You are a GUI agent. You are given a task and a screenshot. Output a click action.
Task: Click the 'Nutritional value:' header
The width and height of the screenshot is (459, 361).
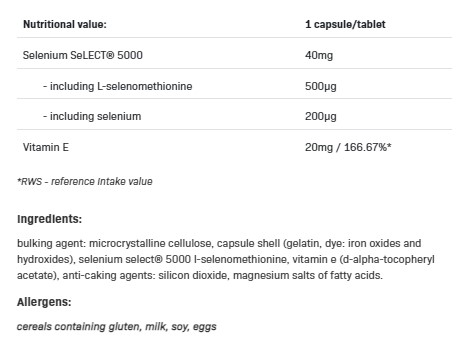[65, 24]
